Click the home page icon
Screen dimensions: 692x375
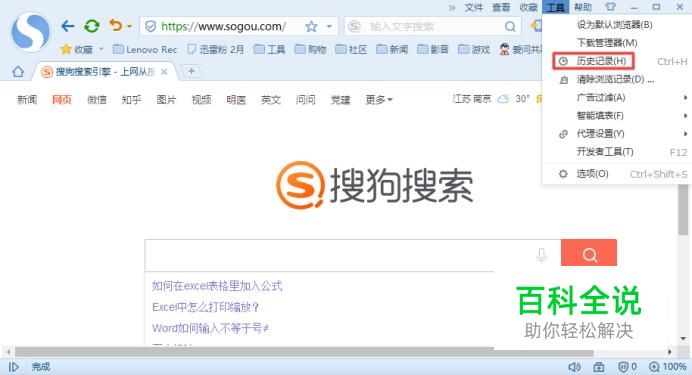pyautogui.click(x=18, y=71)
